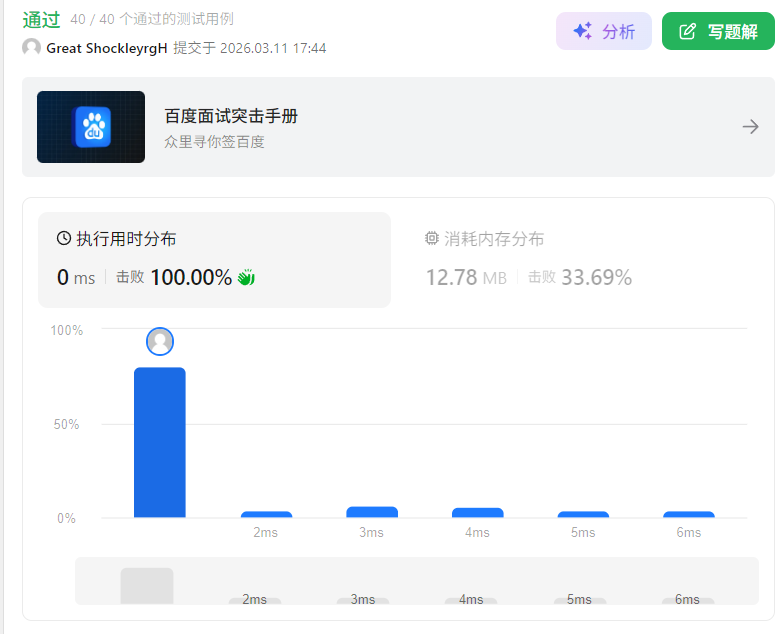Click the 通过 status text

click(x=41, y=20)
